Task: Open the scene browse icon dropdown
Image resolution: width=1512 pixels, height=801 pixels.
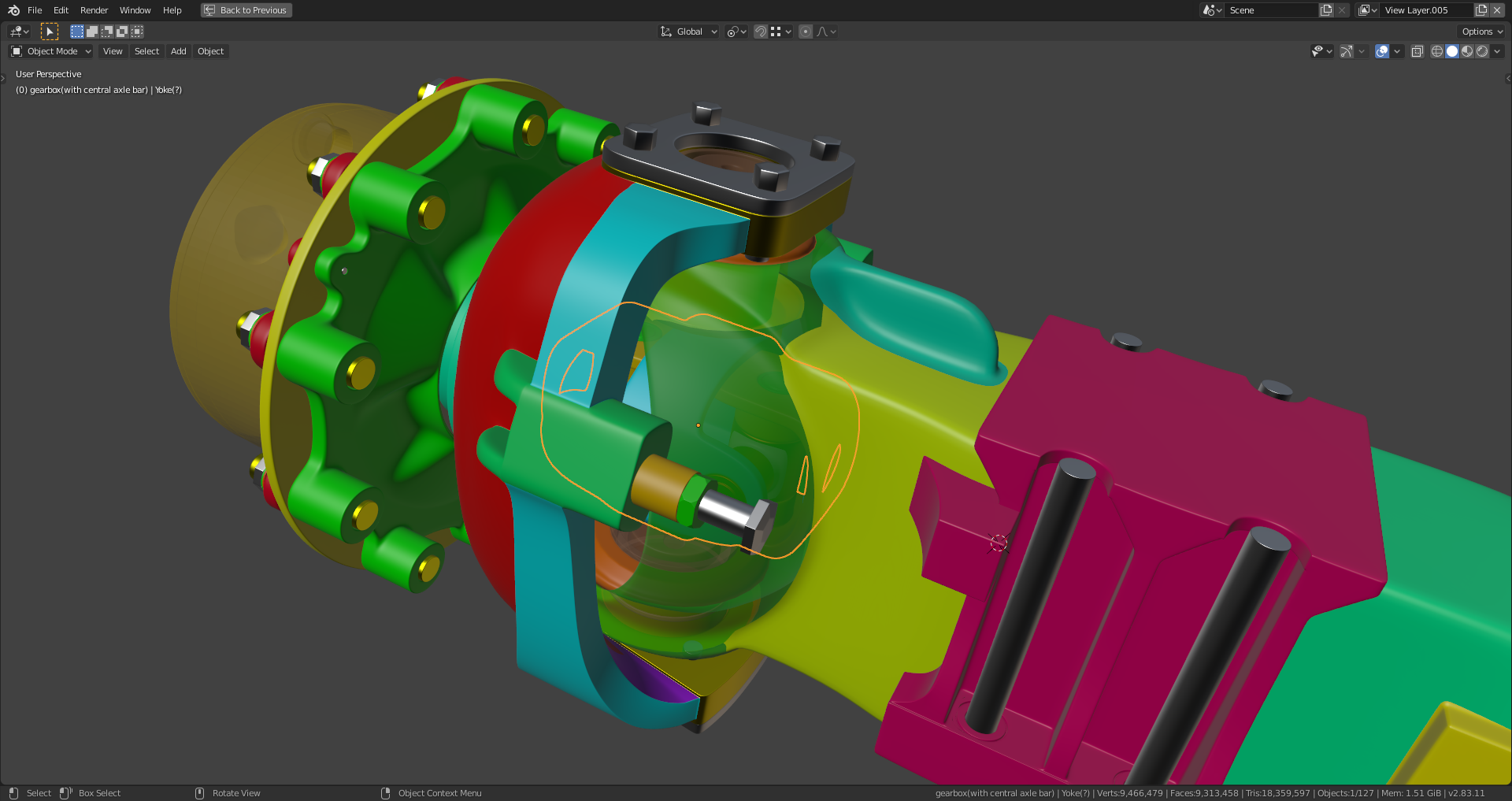Action: coord(1212,10)
